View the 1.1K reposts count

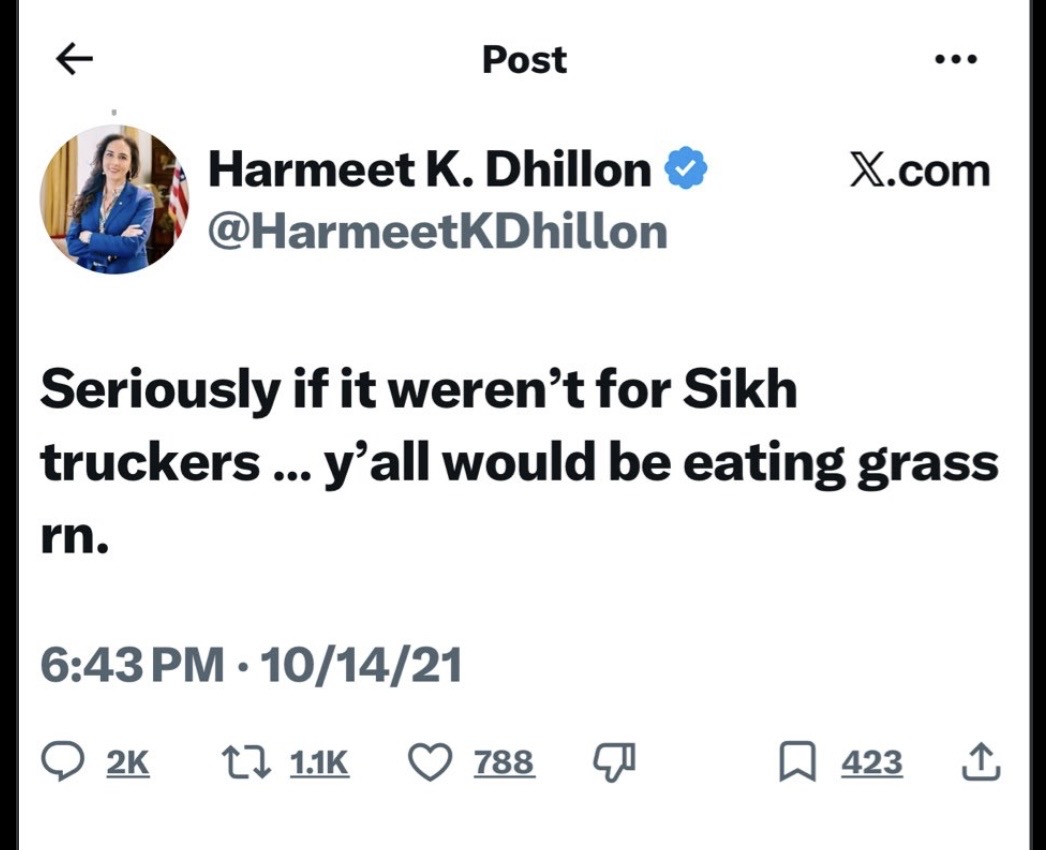coord(319,764)
